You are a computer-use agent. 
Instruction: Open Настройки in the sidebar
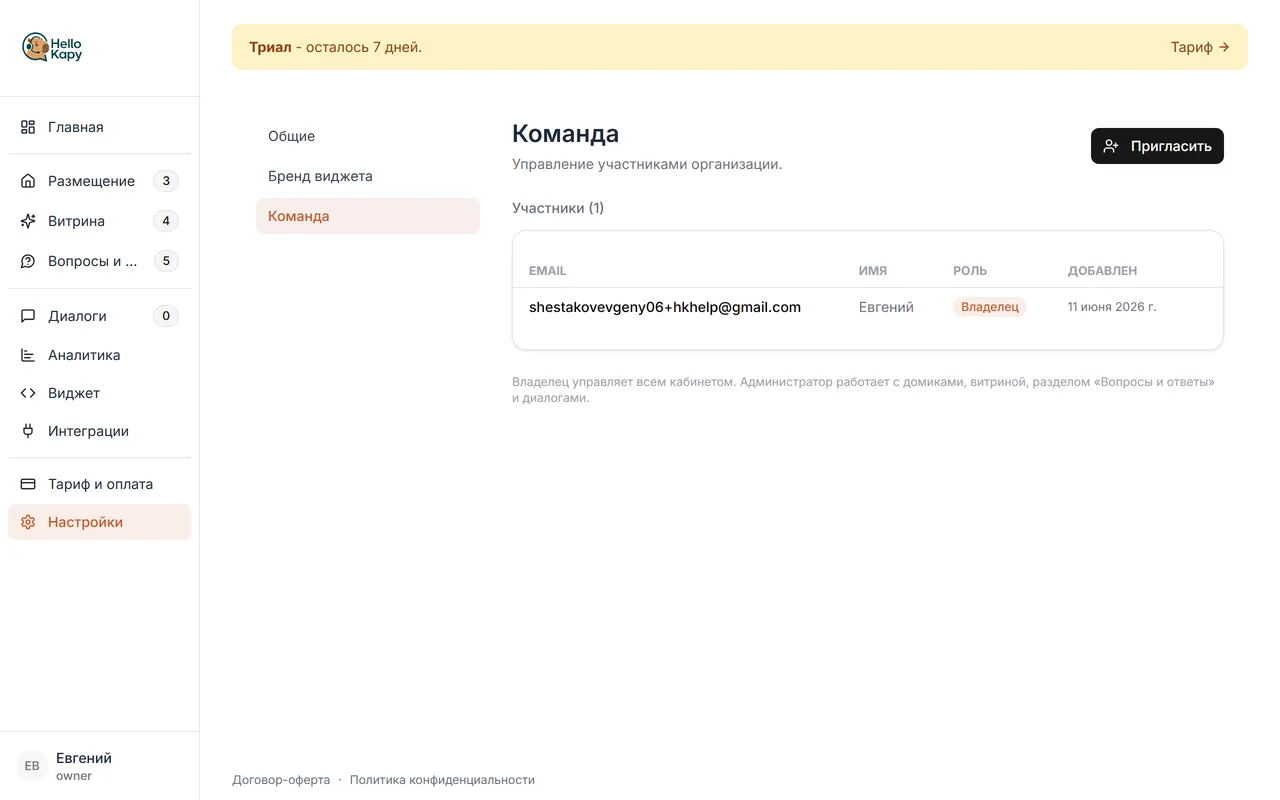(99, 522)
